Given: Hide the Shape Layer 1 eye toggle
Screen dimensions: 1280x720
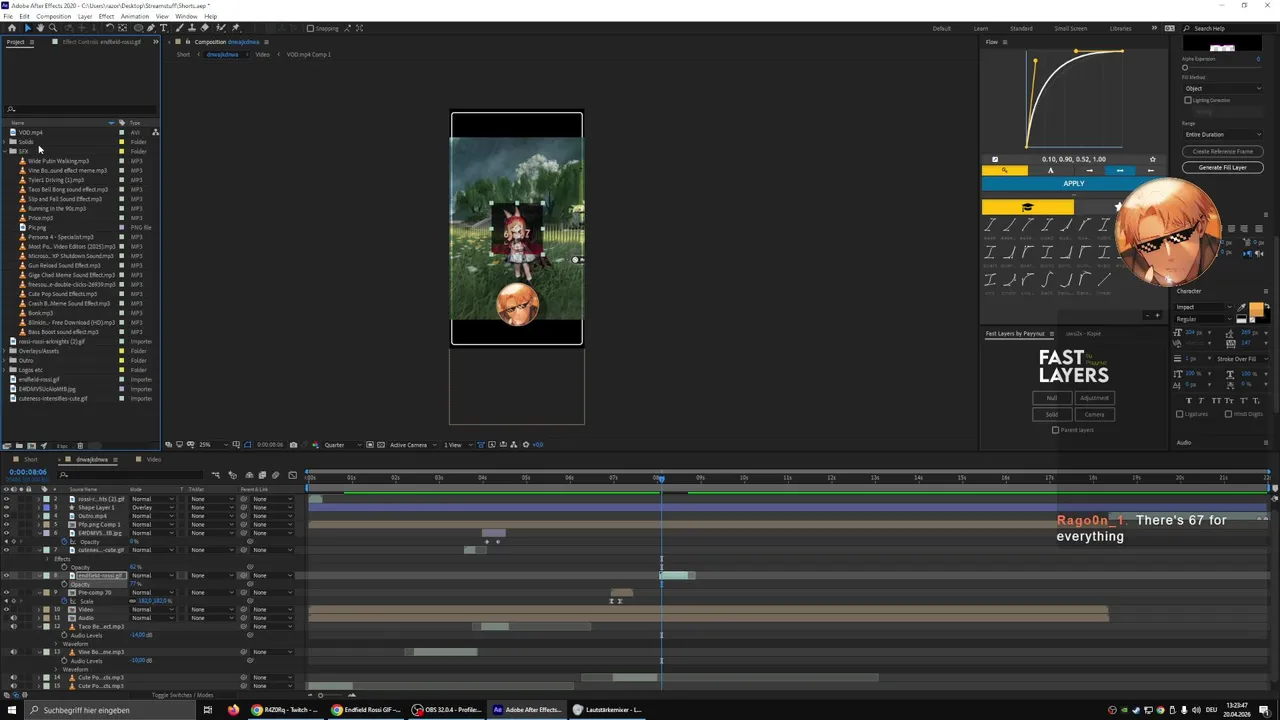Looking at the screenshot, I should (6, 508).
